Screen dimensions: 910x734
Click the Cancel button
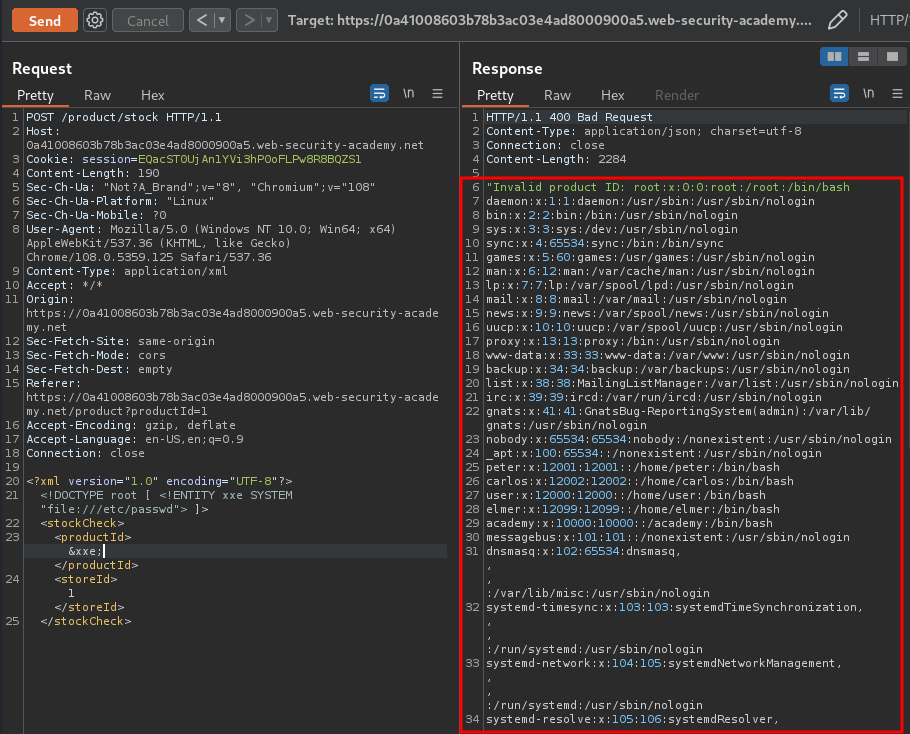click(x=147, y=20)
